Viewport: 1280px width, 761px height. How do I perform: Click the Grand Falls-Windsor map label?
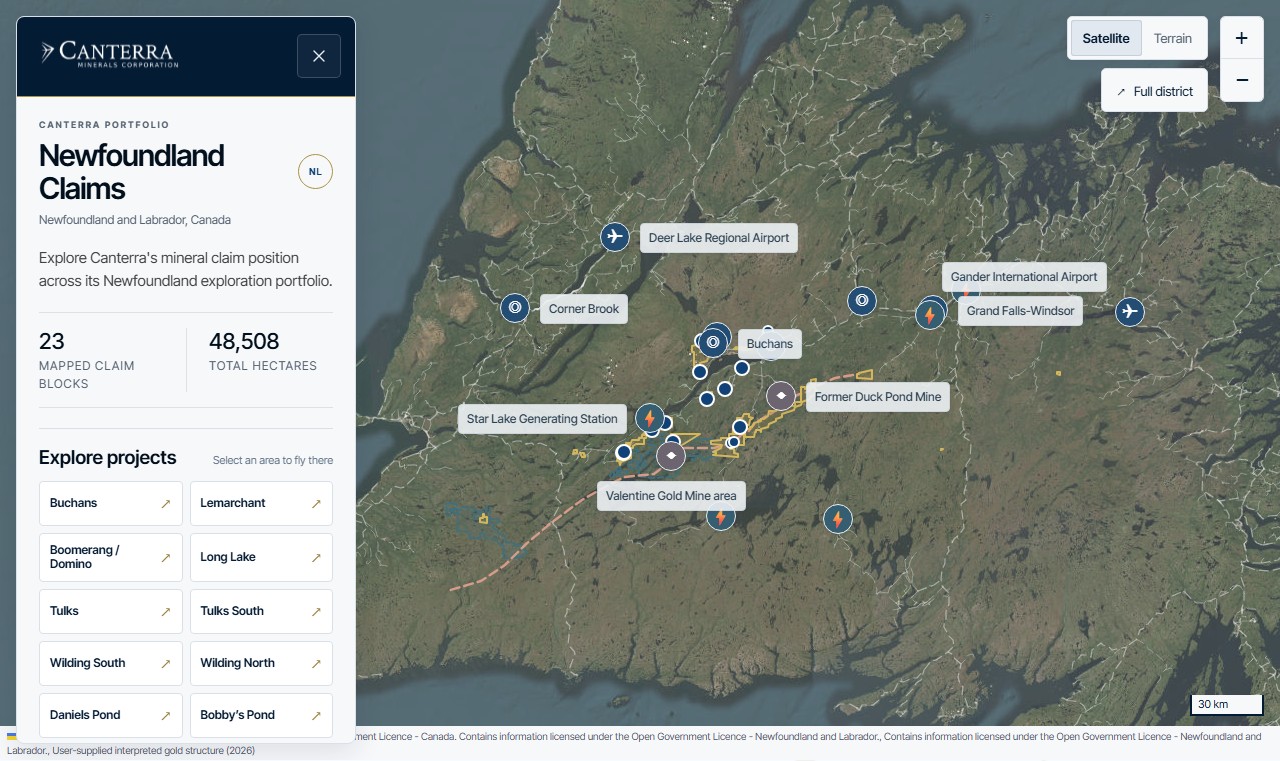point(1020,311)
